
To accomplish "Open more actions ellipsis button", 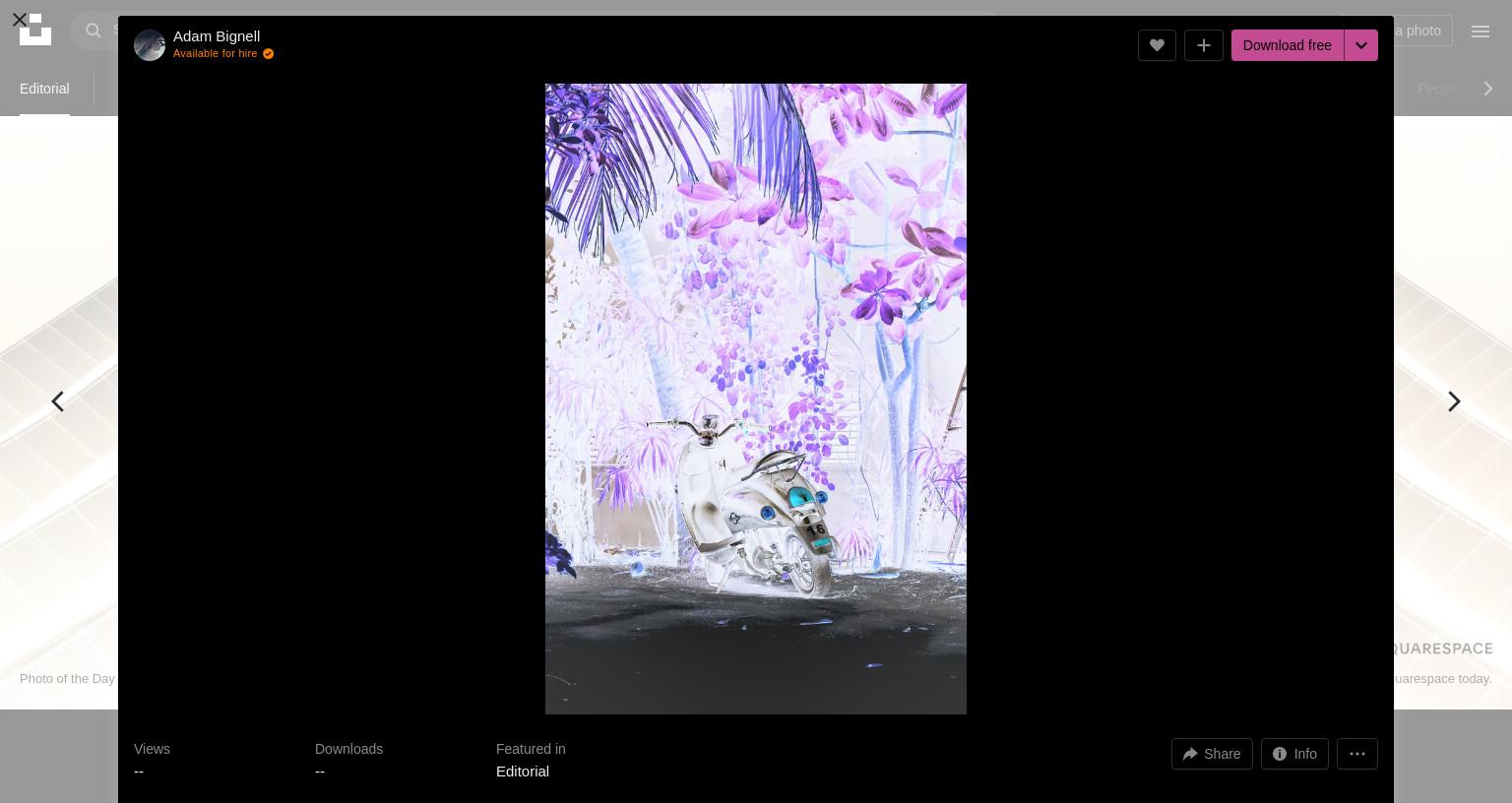I will (x=1357, y=754).
